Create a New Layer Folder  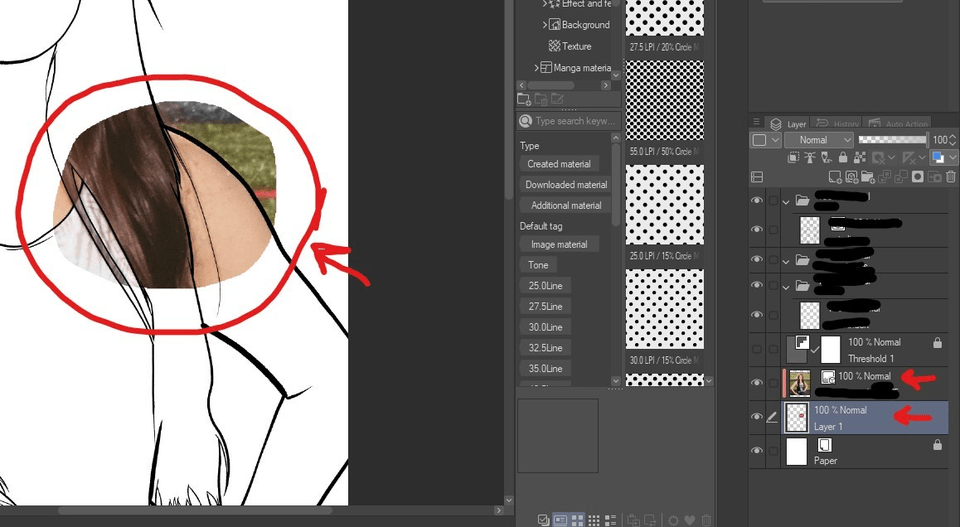click(x=868, y=177)
